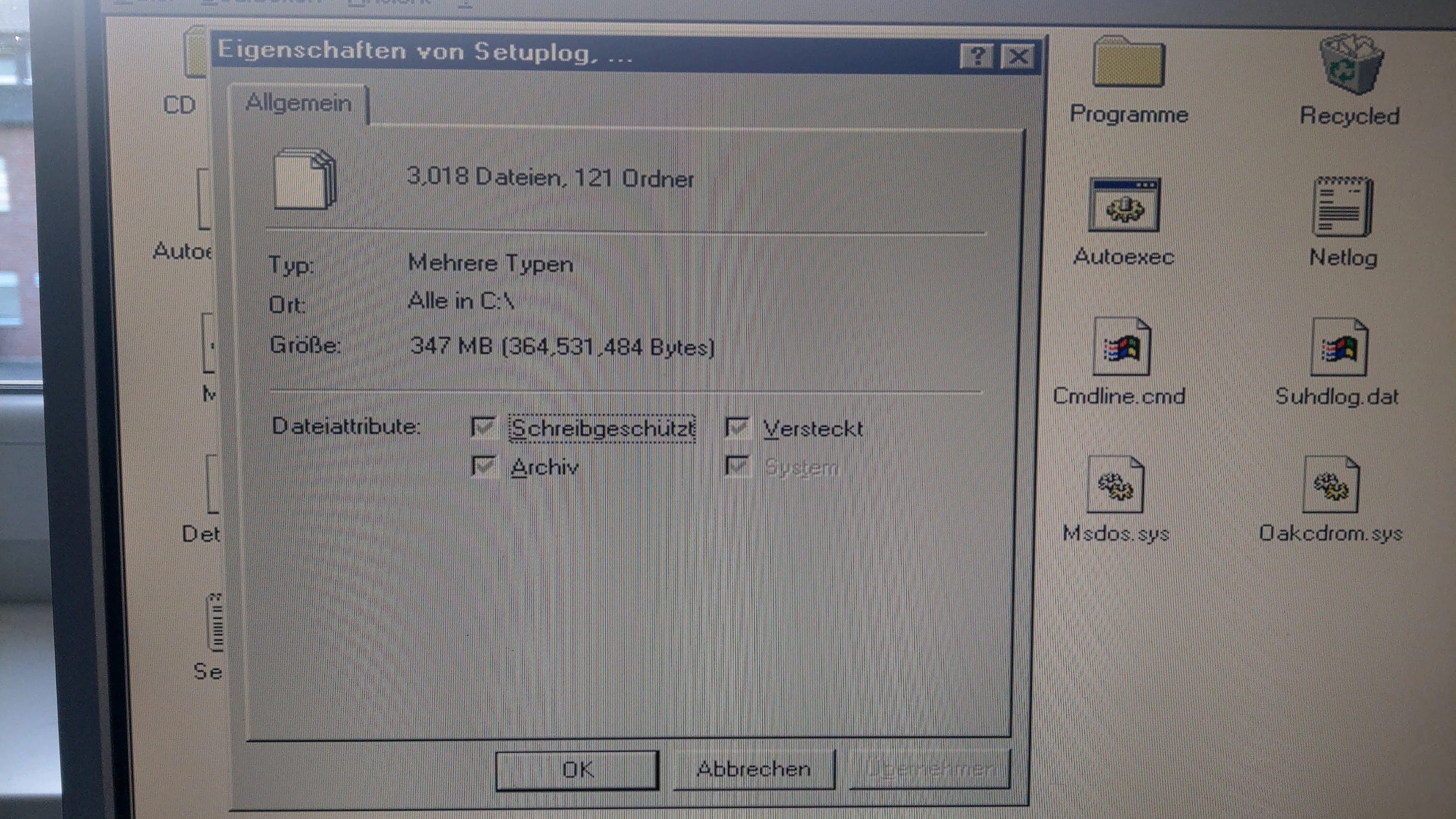Screen dimensions: 1456x819
Task: Click the 'Suhdlog.dat' file name label
Action: 1337,397
